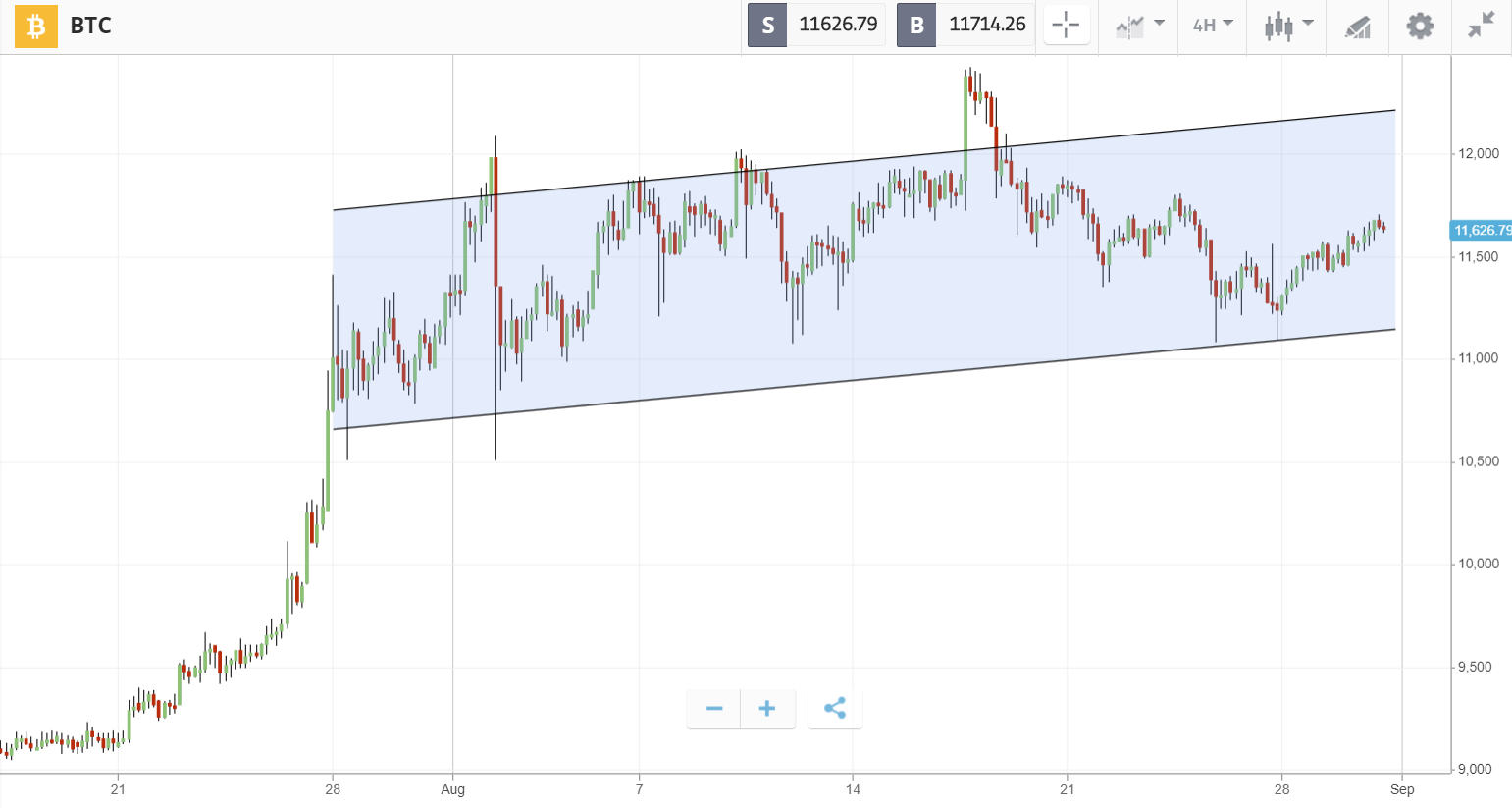Screen dimensions: 1512x808
Task: Click the share chart icon
Action: 835,708
